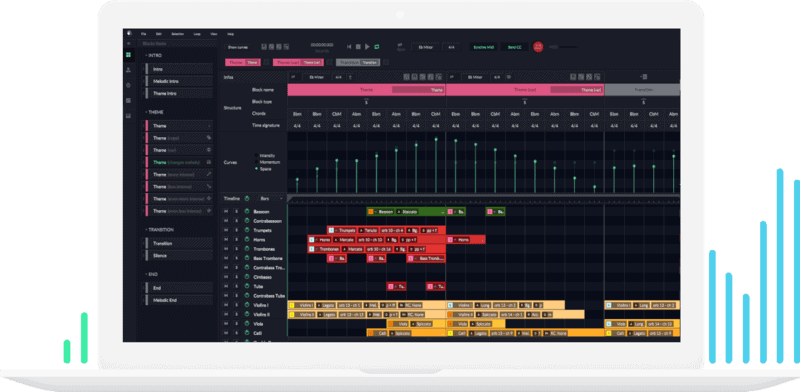Mute the Cimbasso track
This screenshot has height=392, width=800.
[x=227, y=277]
